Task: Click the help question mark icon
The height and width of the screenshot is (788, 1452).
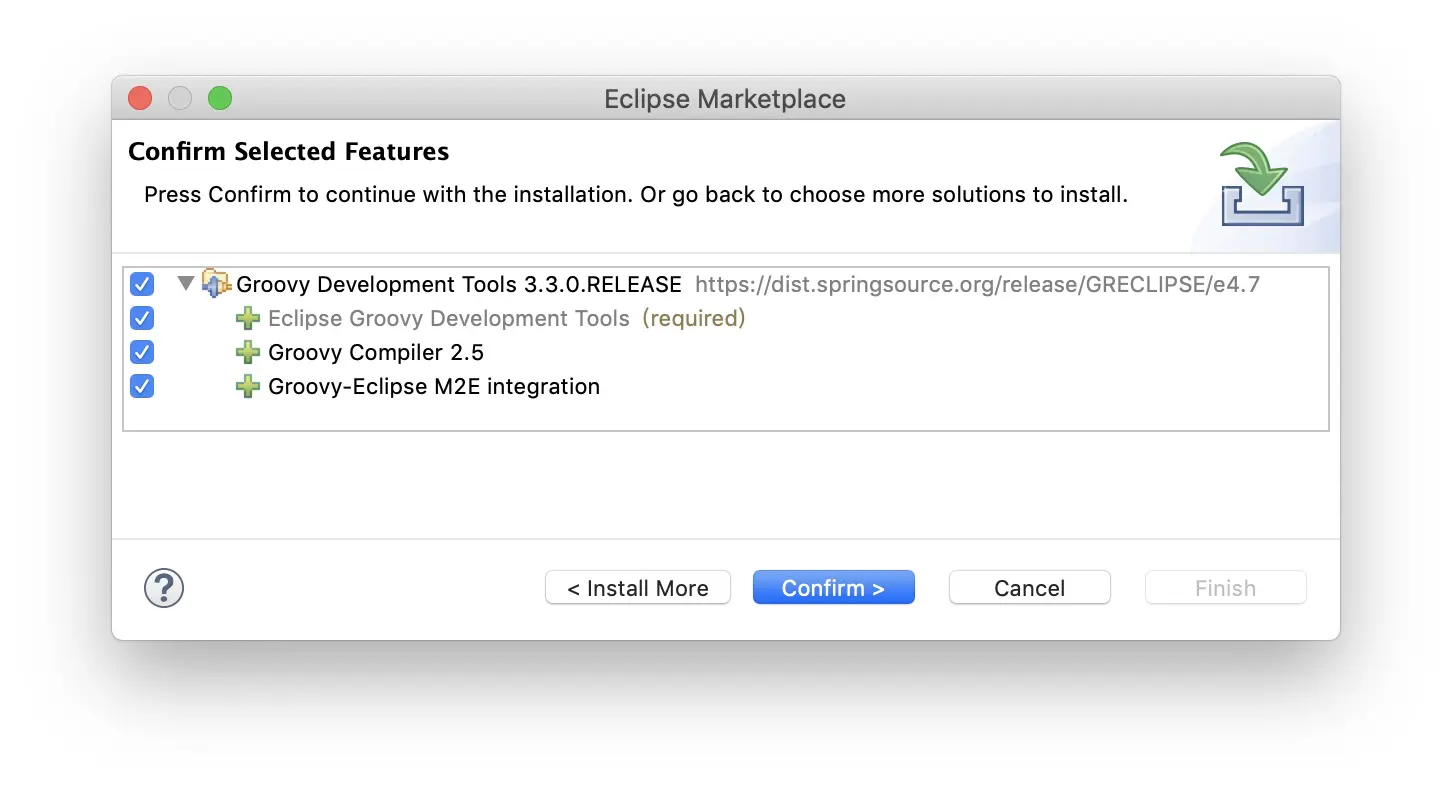Action: [164, 588]
